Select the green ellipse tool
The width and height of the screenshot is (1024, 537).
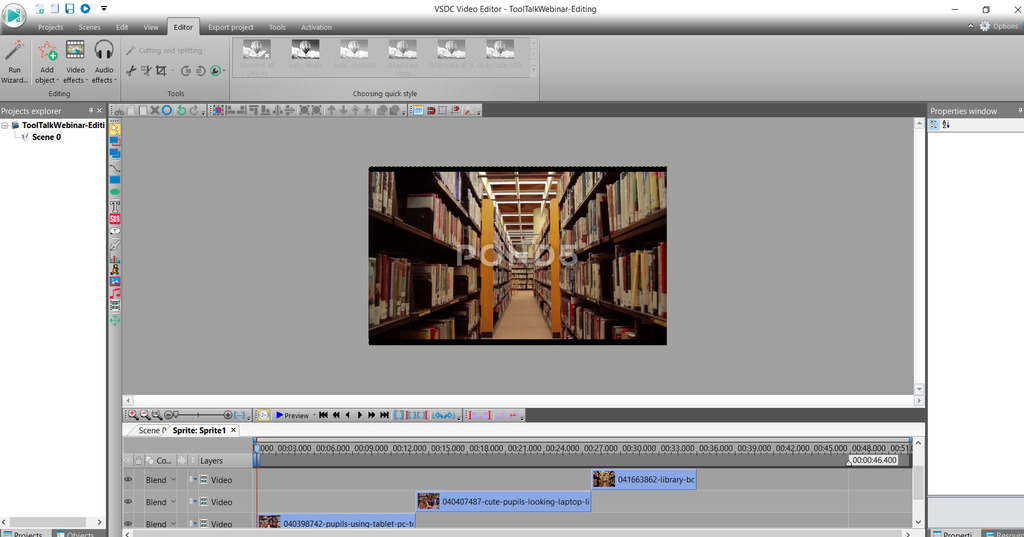(x=115, y=192)
